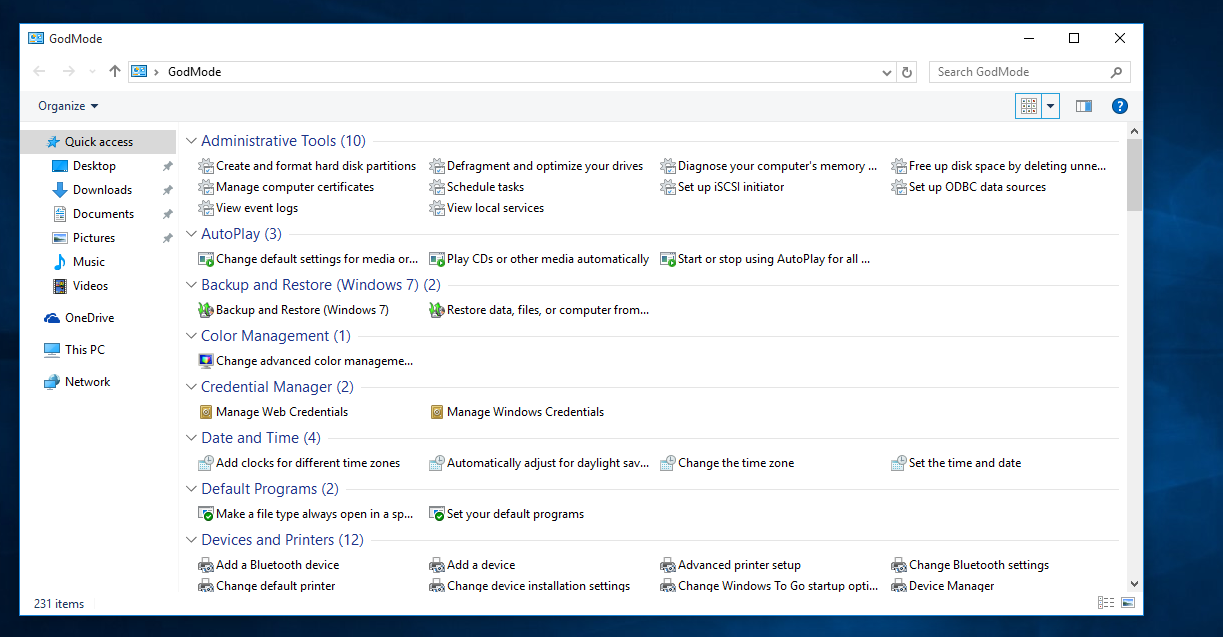
Task: Click Manage computer certificates text
Action: (x=295, y=187)
